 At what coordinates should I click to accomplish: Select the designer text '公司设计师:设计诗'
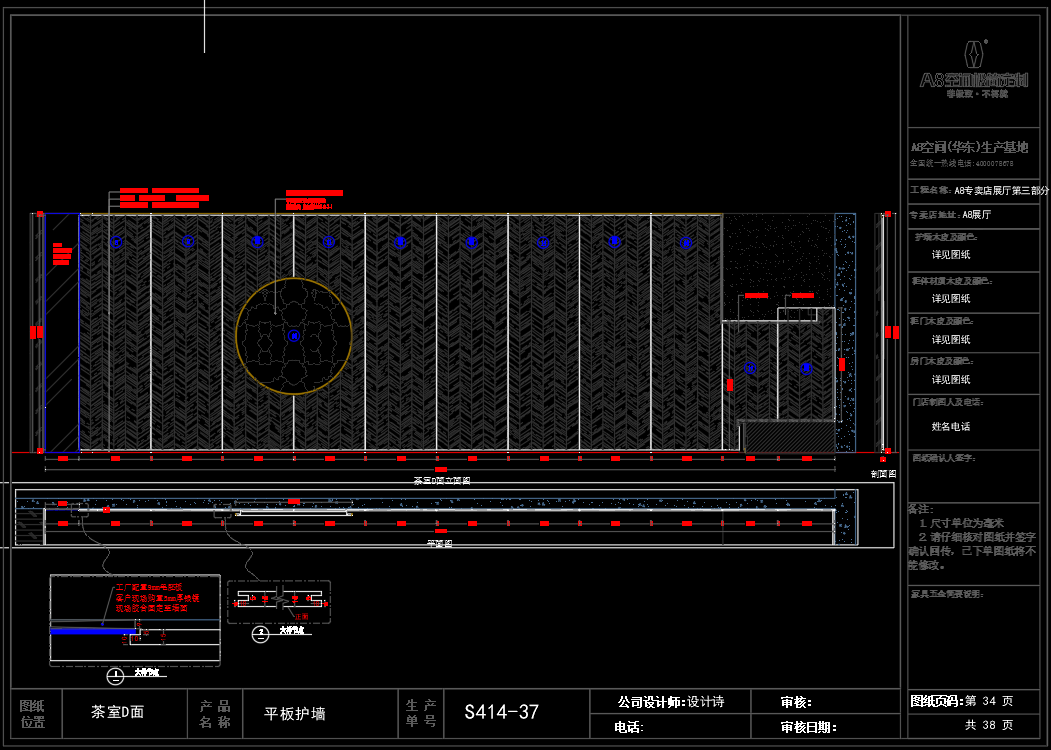(671, 702)
